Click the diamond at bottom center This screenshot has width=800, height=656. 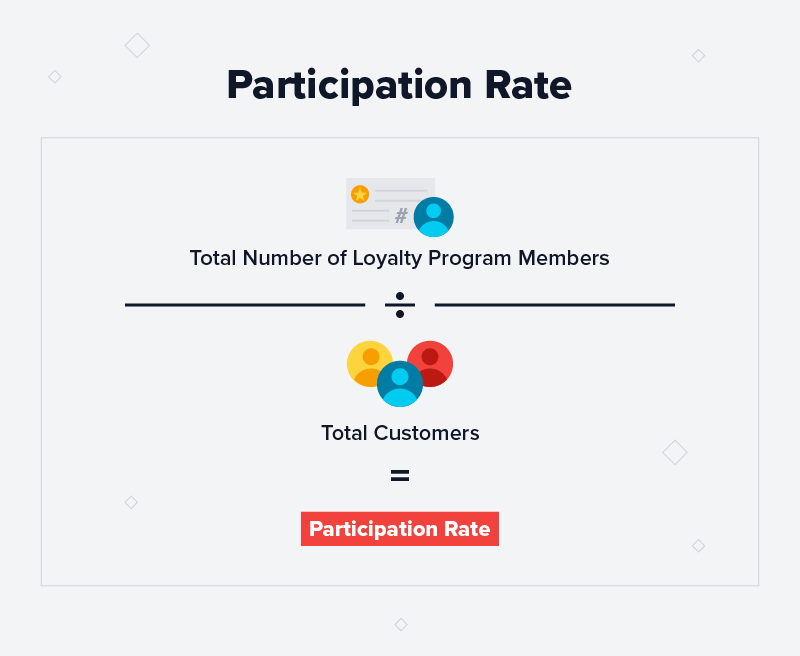point(401,624)
